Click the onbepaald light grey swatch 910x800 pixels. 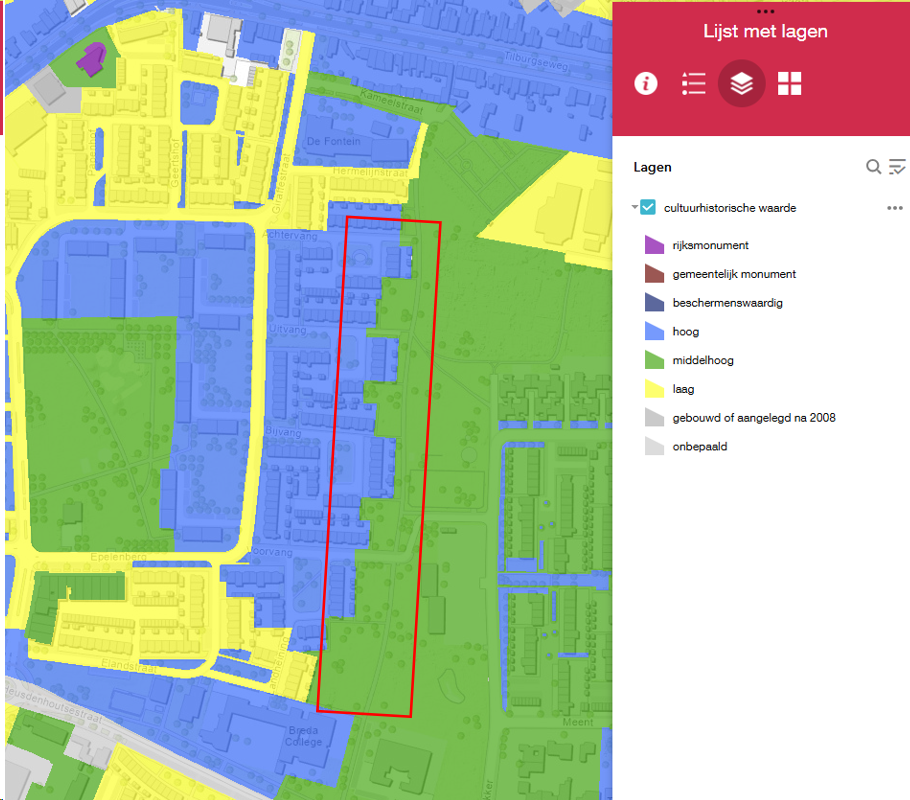(654, 446)
